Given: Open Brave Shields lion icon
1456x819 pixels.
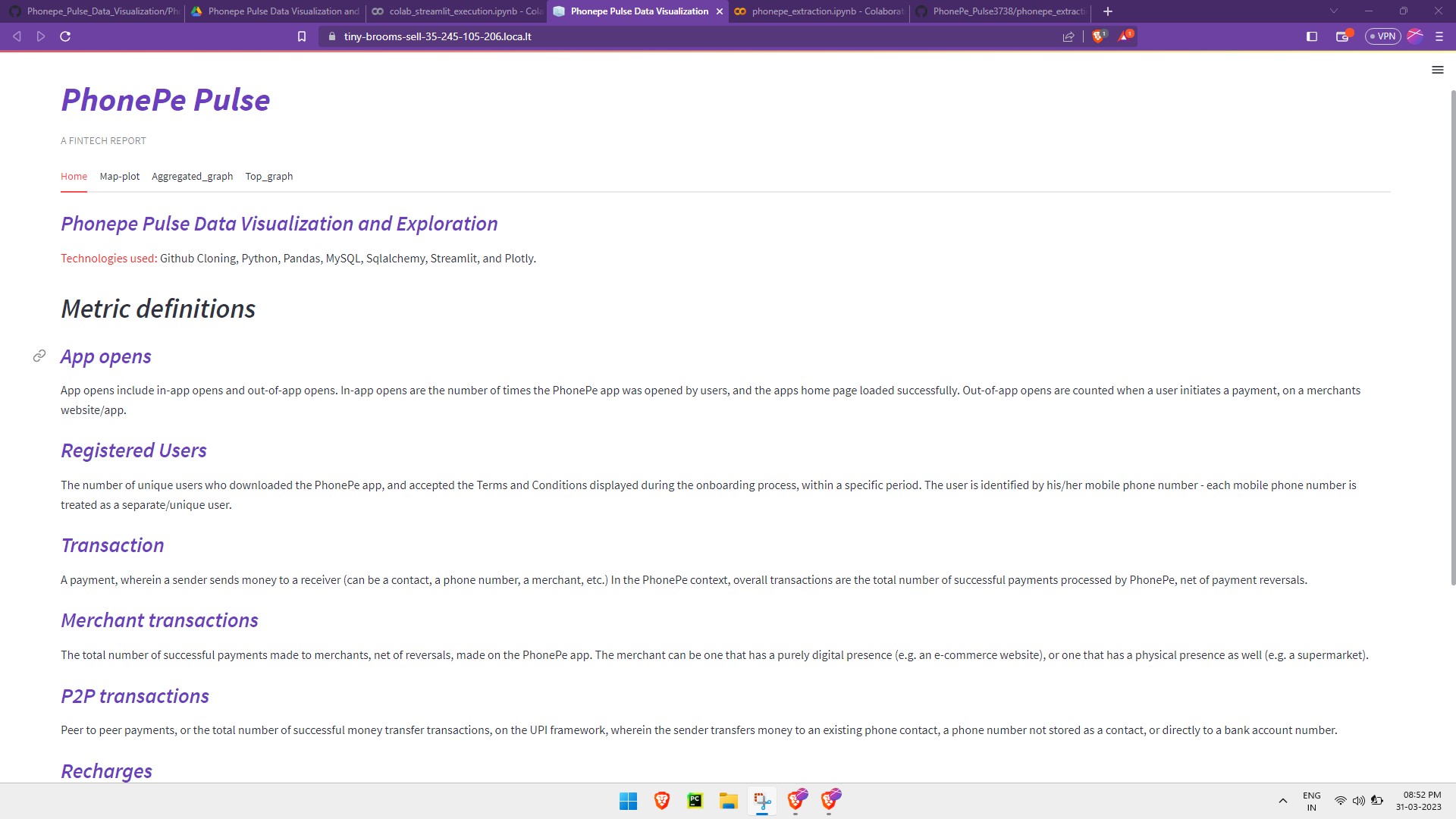Looking at the screenshot, I should coord(1097,36).
